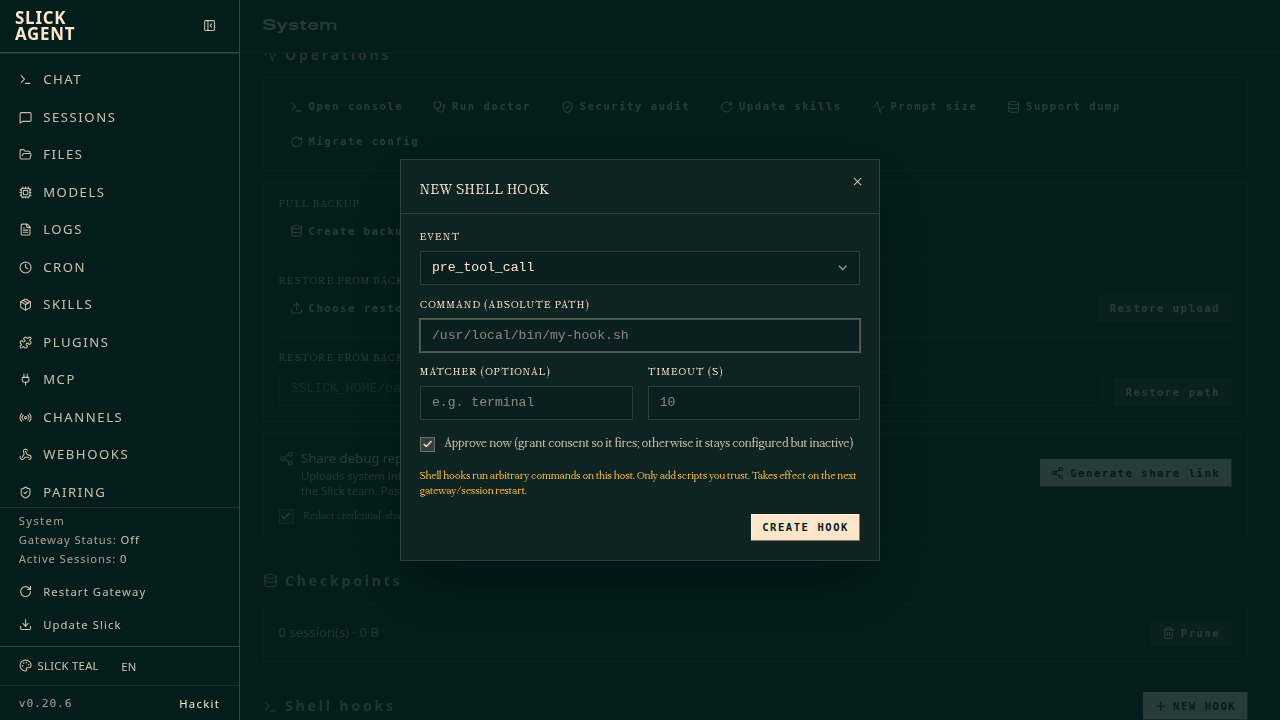Open Chat from the terminal icon
Image resolution: width=1280 pixels, height=720 pixels.
click(x=26, y=80)
